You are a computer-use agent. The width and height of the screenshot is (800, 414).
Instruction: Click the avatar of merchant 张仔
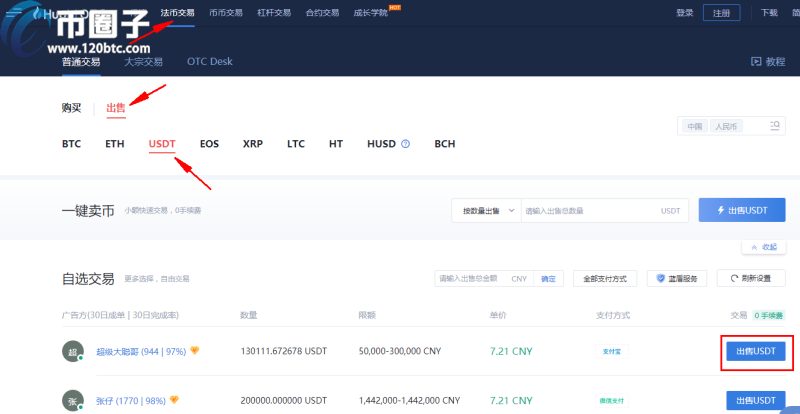pyautogui.click(x=72, y=400)
